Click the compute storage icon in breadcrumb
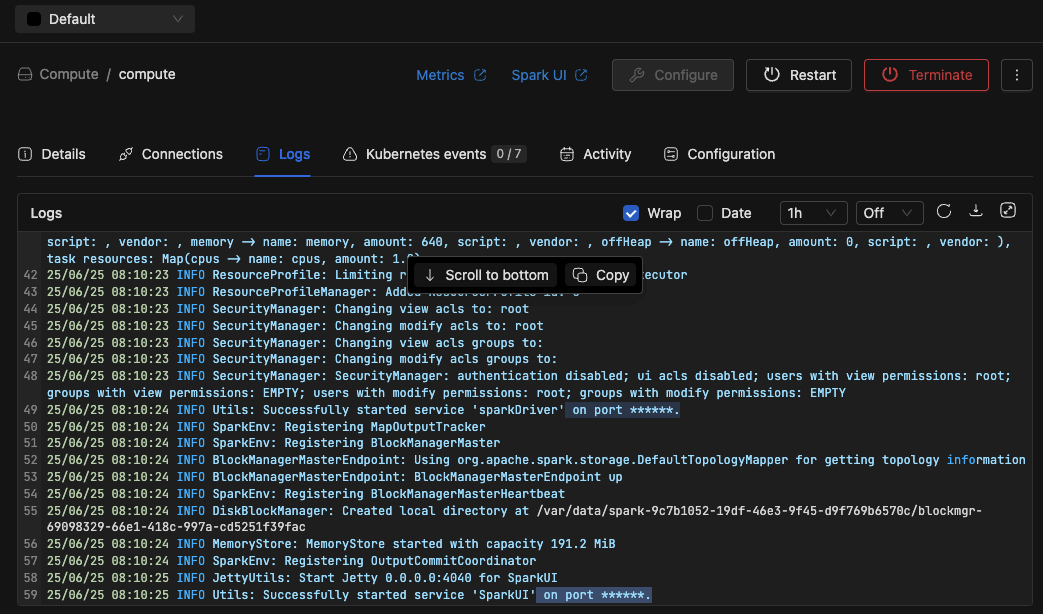The image size is (1043, 614). tap(25, 75)
